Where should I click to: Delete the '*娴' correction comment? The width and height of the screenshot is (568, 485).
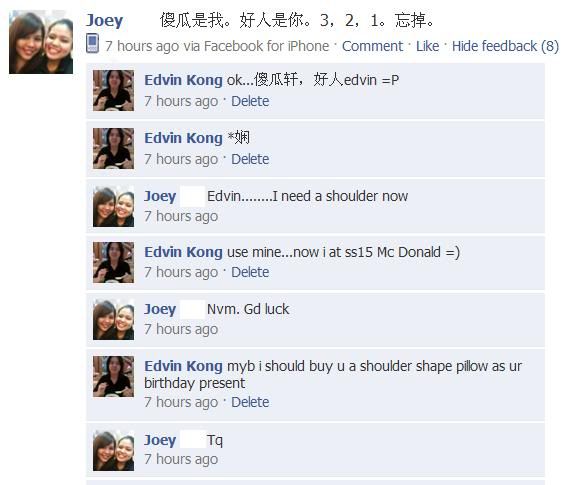[250, 159]
